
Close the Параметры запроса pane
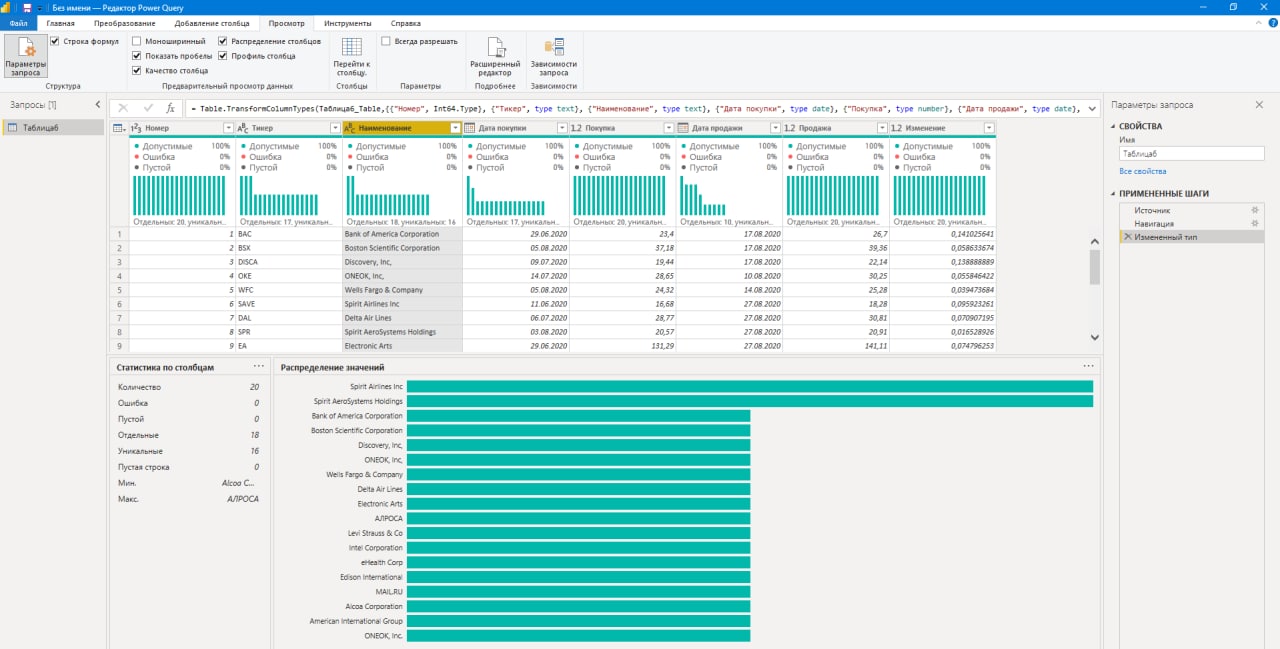click(x=1261, y=105)
